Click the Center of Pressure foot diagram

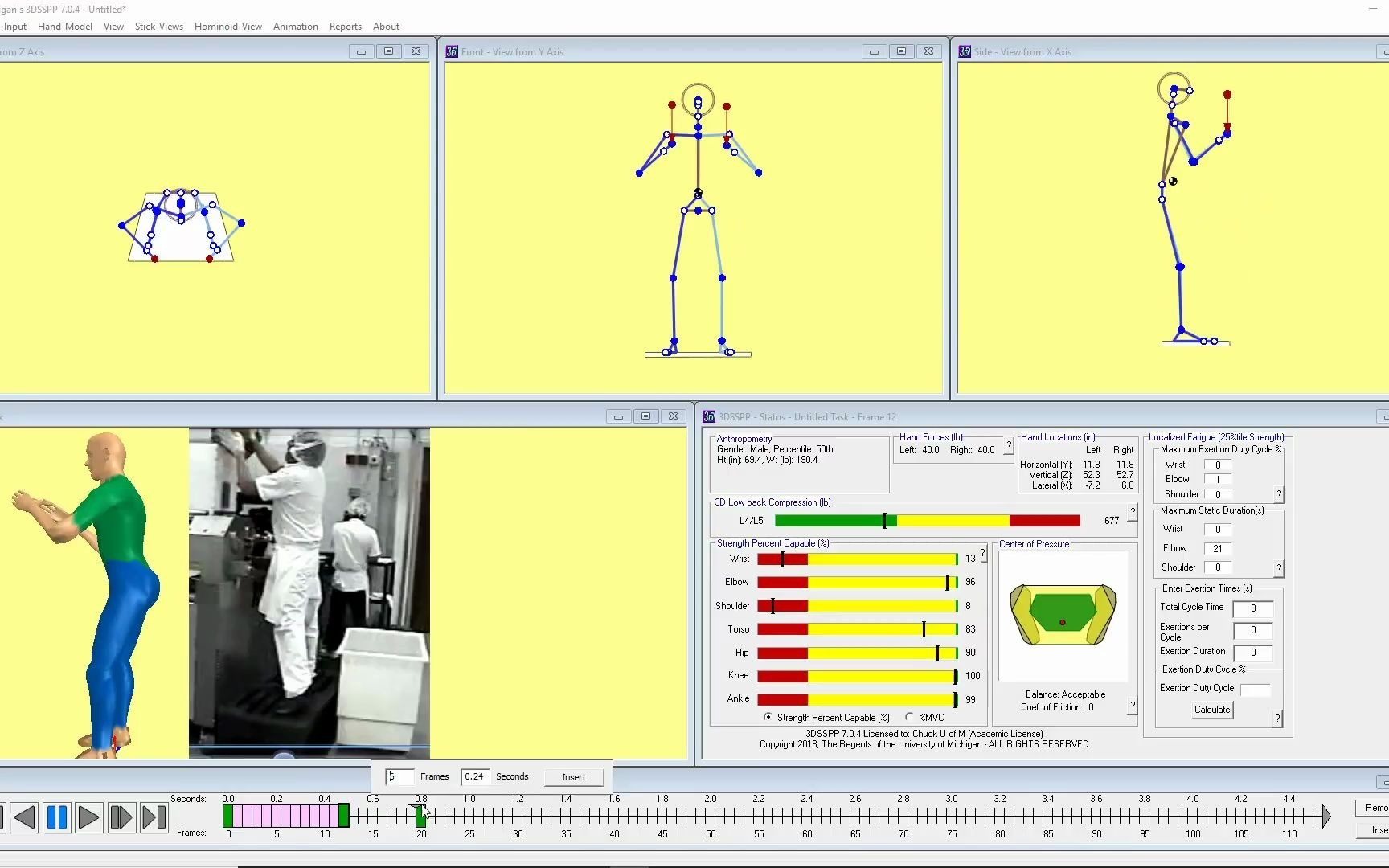coord(1063,615)
